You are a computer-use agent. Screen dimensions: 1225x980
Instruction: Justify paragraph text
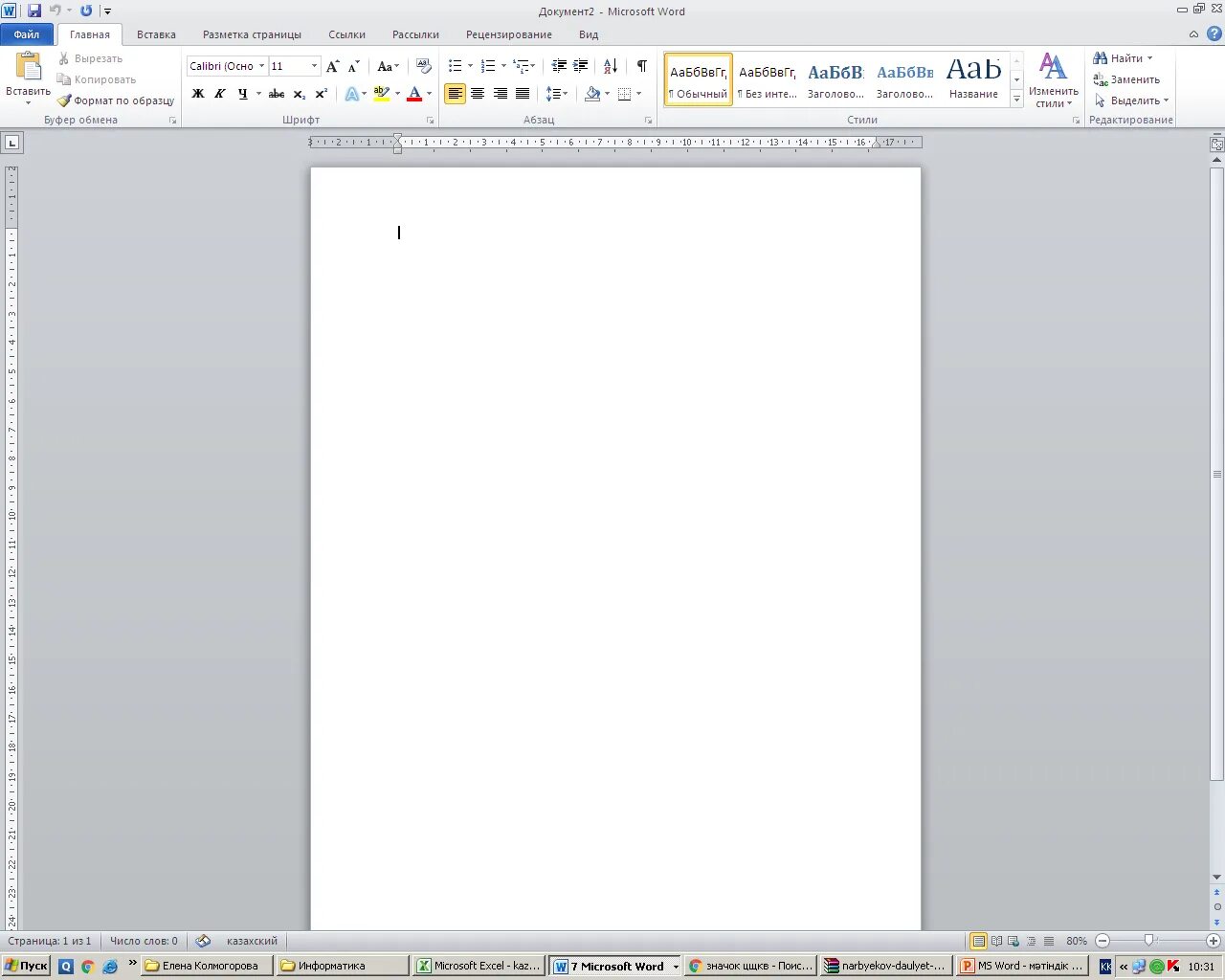pos(523,94)
